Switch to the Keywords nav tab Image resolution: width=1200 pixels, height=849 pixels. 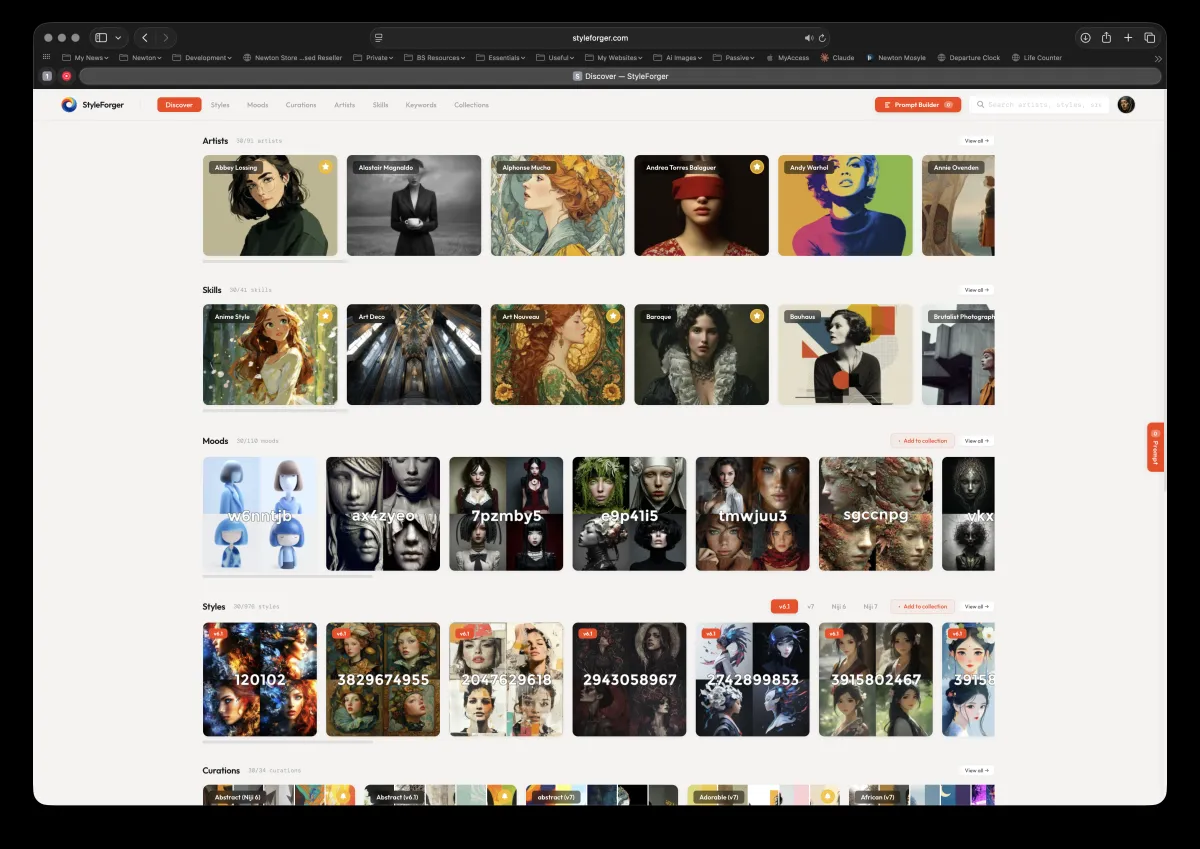(421, 105)
